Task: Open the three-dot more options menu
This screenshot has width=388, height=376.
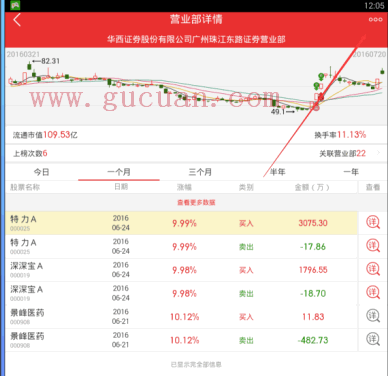Action: (x=375, y=19)
